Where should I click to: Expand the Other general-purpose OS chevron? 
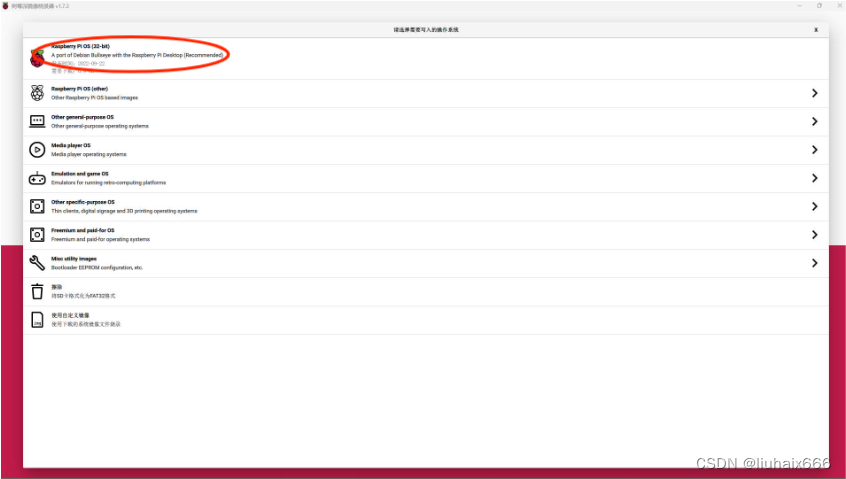[x=815, y=121]
